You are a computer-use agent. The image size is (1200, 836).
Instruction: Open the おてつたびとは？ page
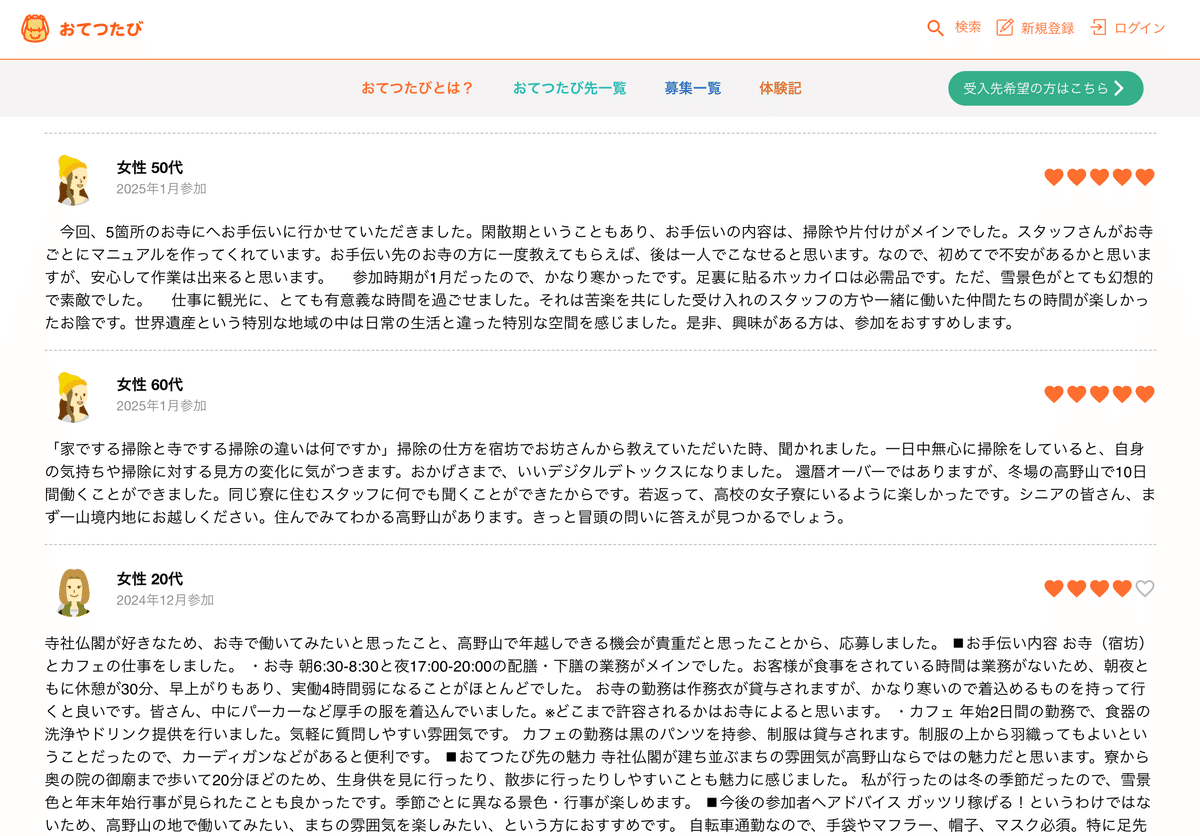pos(417,88)
